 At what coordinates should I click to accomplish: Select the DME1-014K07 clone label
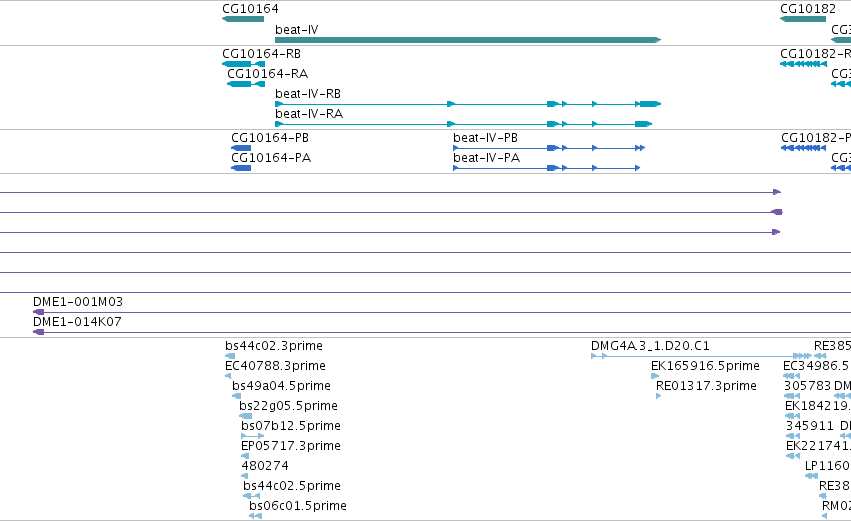pos(77,322)
